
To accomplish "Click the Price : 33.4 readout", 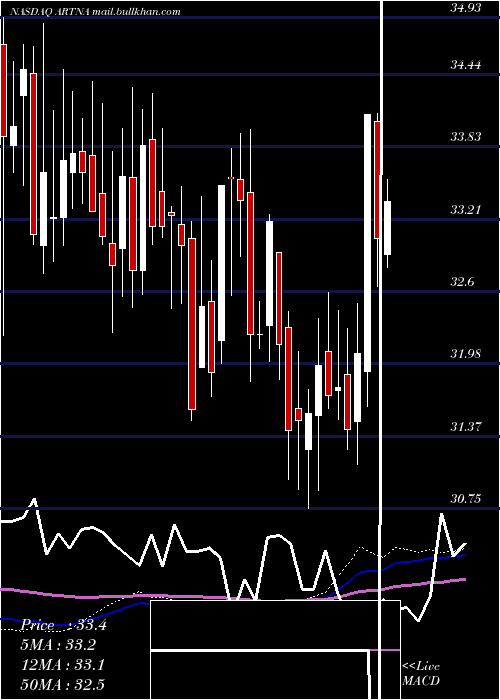I will click(x=64, y=625).
